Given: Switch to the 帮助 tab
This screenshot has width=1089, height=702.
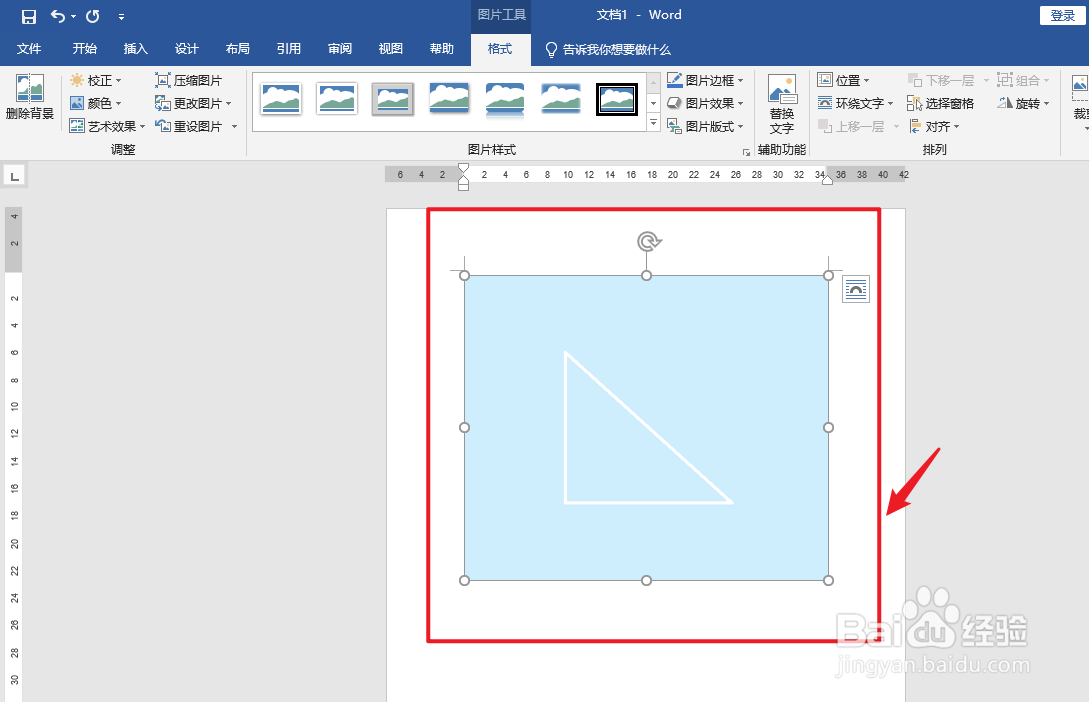Looking at the screenshot, I should [x=442, y=49].
